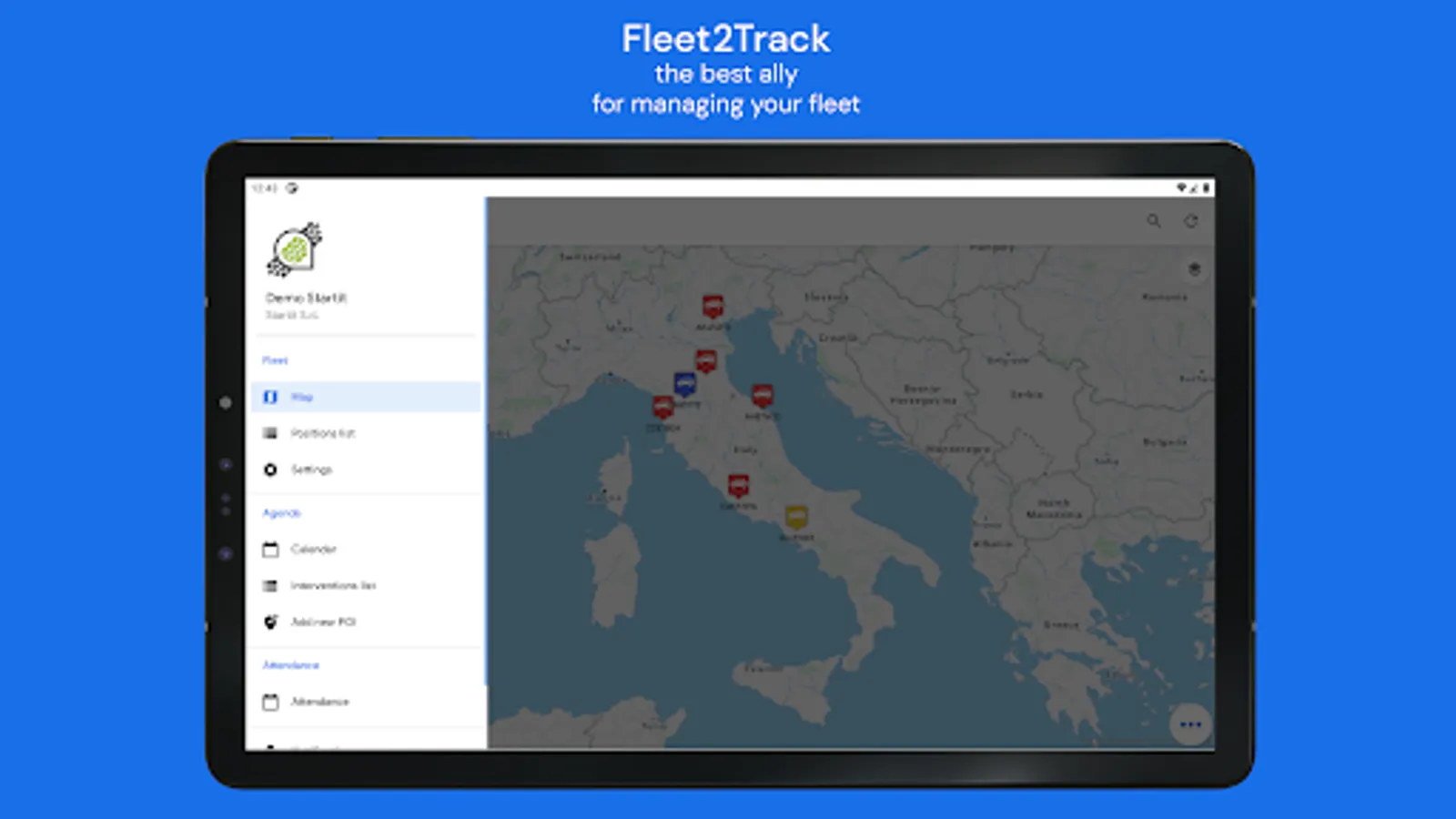
Task: Select the red vehicle marker near Bologna
Action: pos(706,361)
